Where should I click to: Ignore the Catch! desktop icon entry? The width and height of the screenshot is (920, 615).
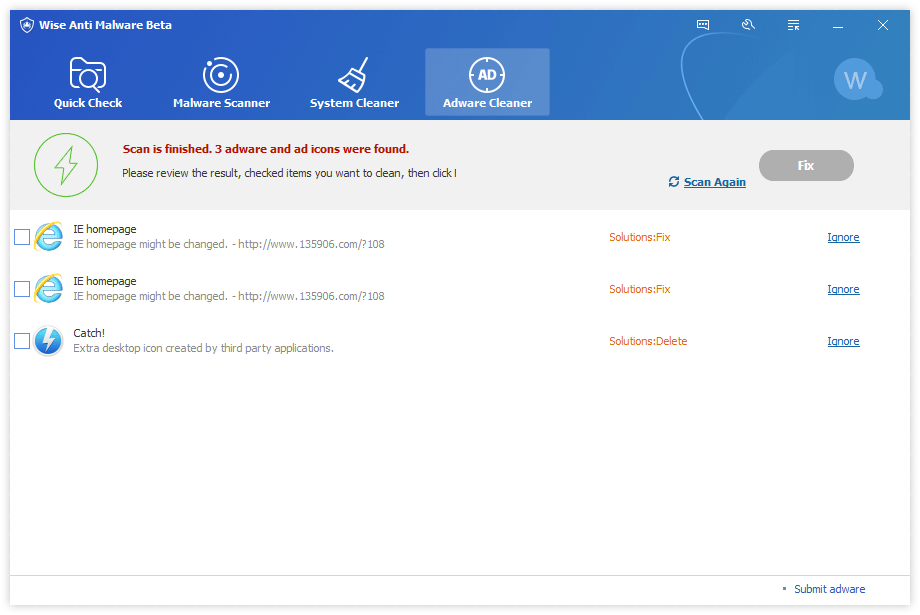[843, 341]
